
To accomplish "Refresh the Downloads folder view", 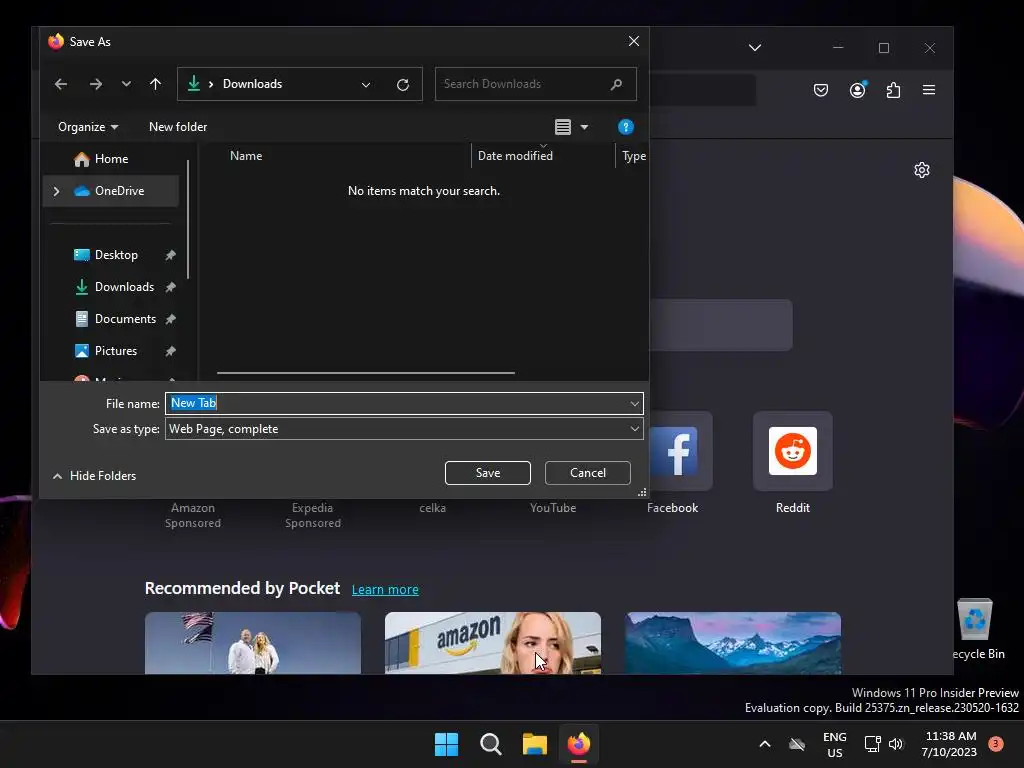I will (403, 85).
